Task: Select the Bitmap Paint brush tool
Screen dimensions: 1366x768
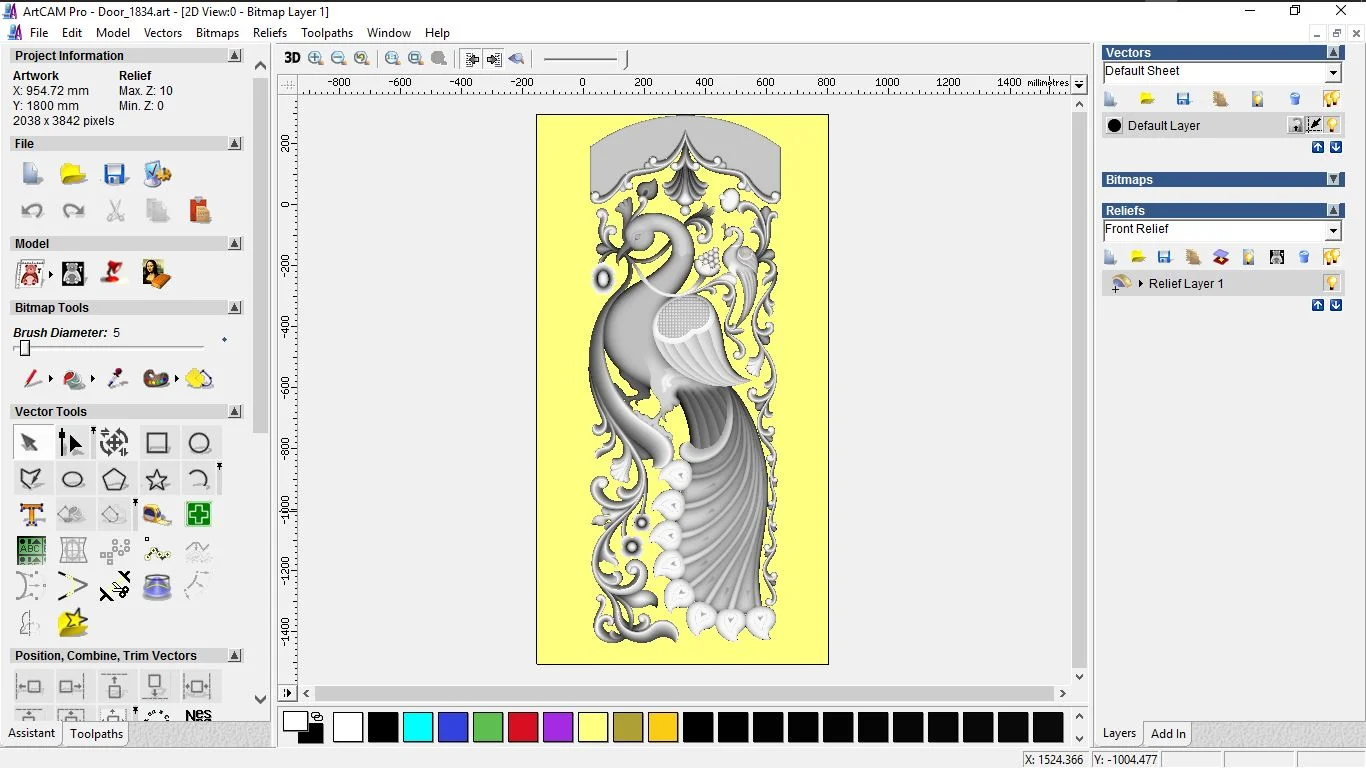Action: (x=31, y=379)
